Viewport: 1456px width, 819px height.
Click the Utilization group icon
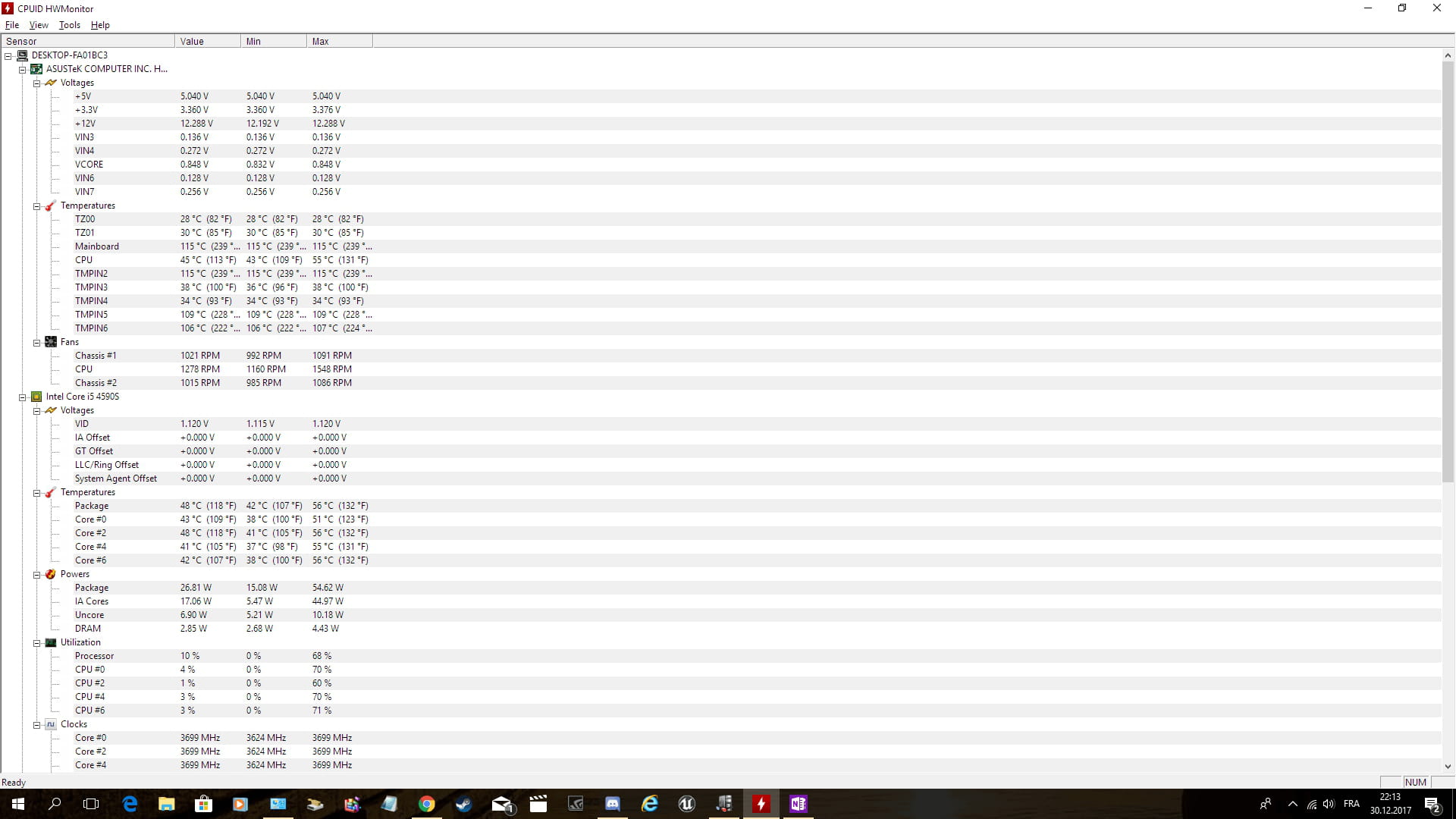[x=51, y=642]
